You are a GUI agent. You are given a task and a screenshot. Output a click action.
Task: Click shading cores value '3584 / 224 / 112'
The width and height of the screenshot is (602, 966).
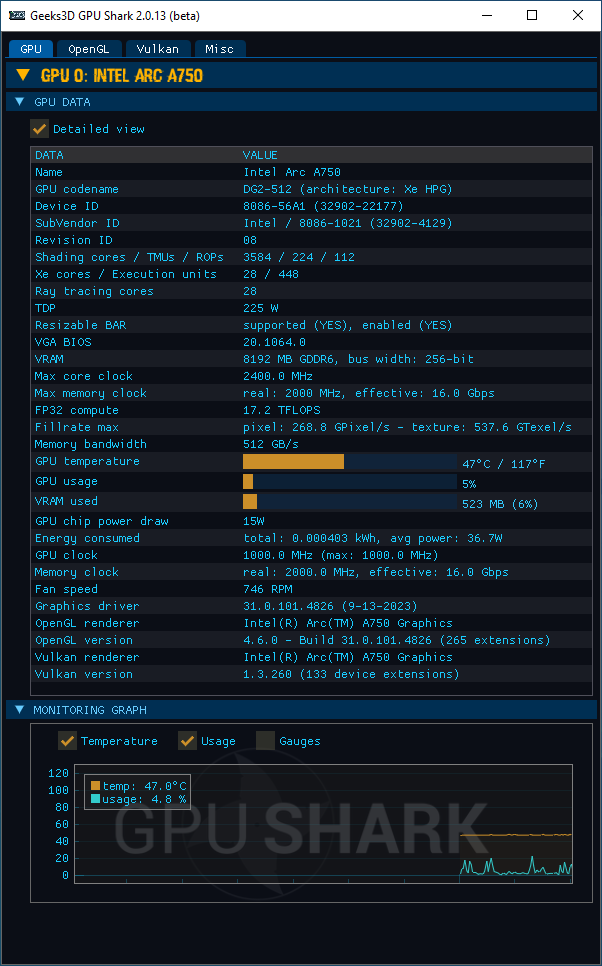pos(299,257)
